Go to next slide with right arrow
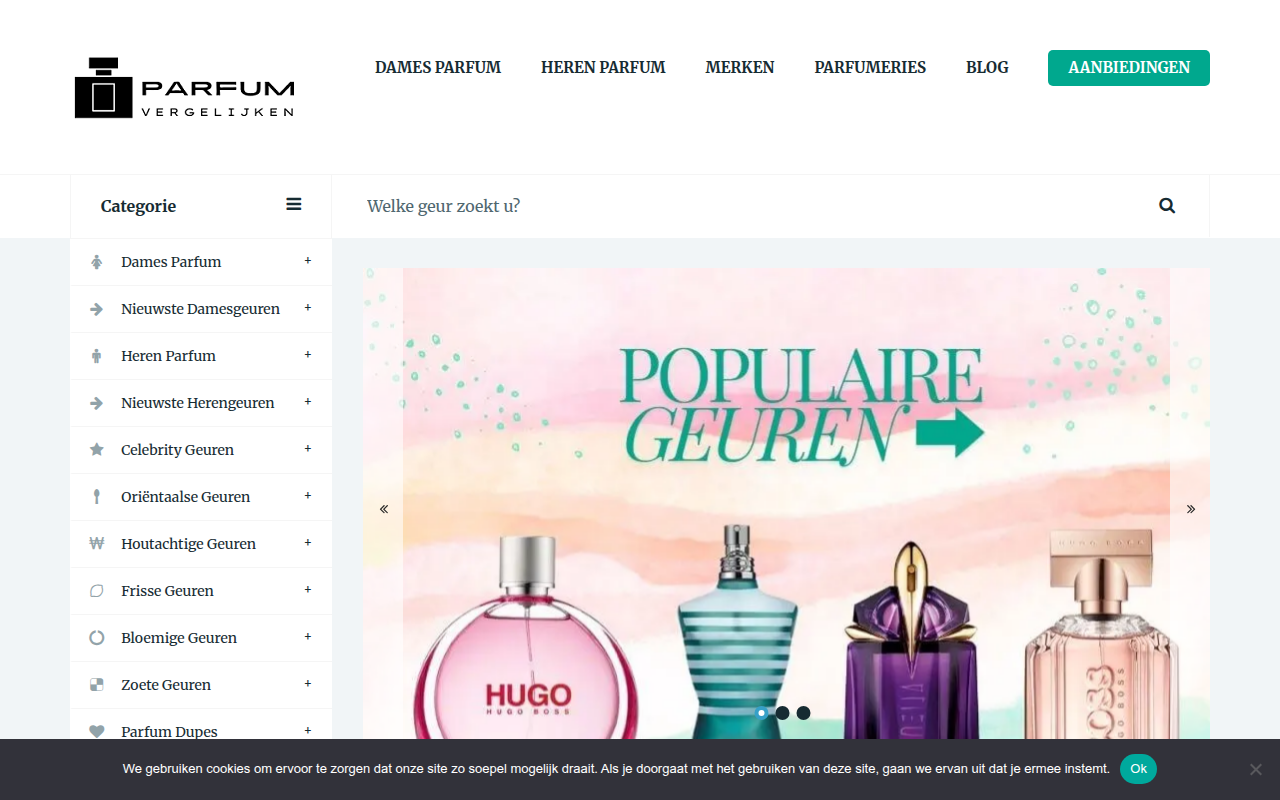 [x=1191, y=509]
